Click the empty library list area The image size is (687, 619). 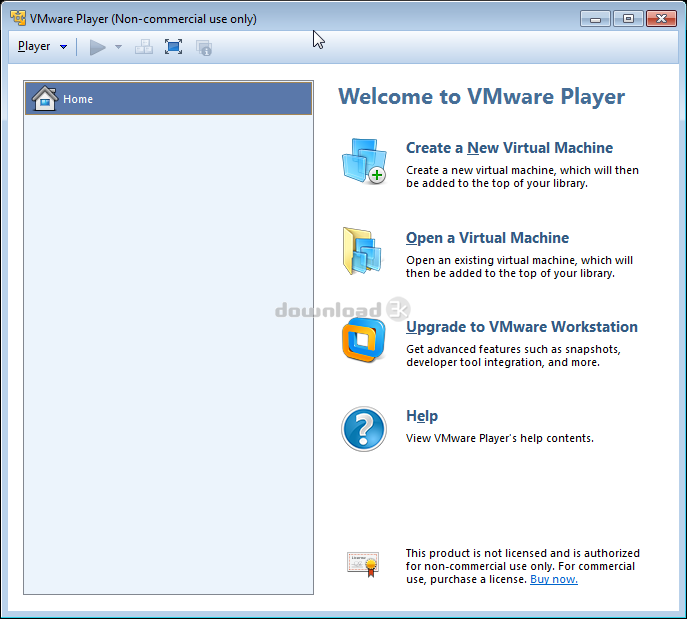(x=168, y=350)
